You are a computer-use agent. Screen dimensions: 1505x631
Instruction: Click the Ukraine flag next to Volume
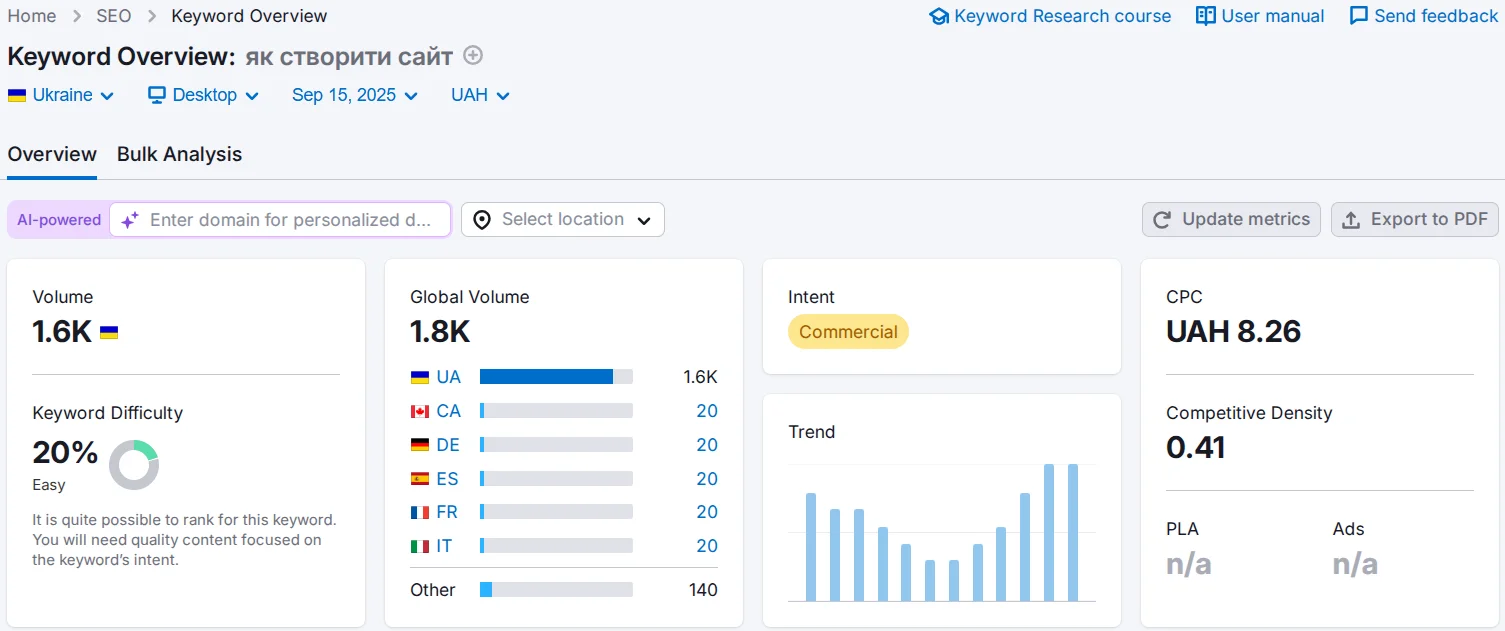click(109, 332)
